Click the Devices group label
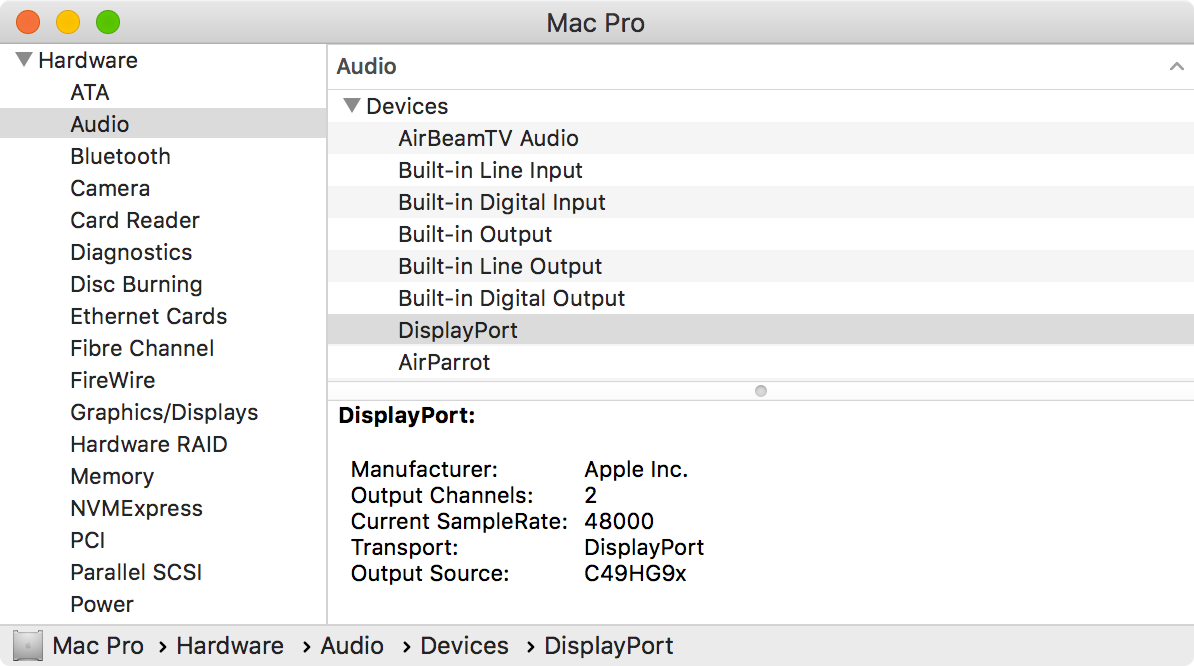1194x666 pixels. 407,106
